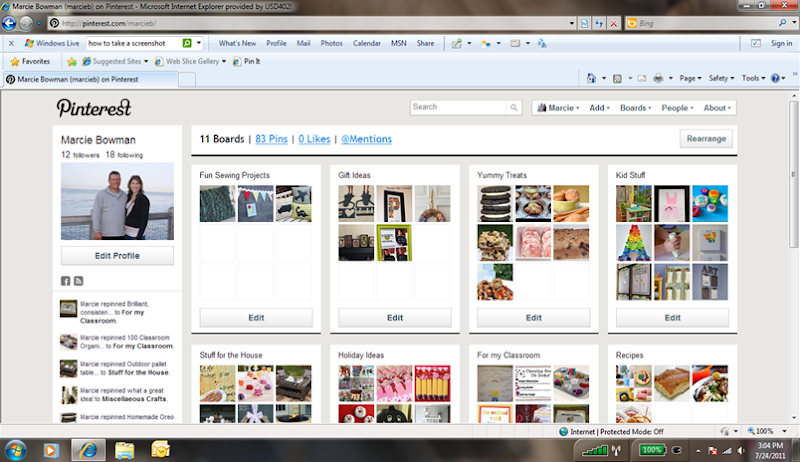Viewport: 800px width, 462px height.
Task: Click Edit under Yummy Treats board
Action: click(534, 318)
